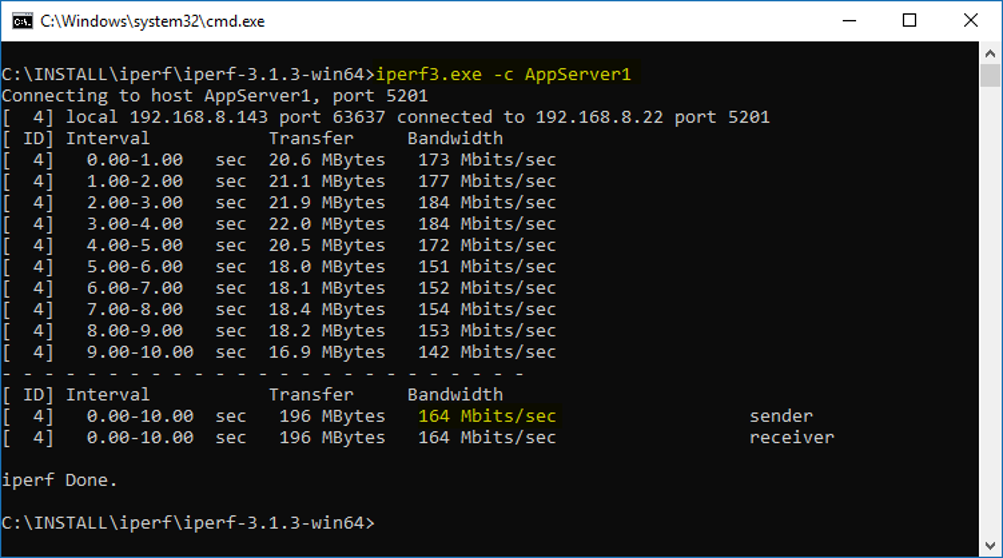This screenshot has height=558, width=1003.
Task: Click the word sender in the summary
Action: pos(781,416)
